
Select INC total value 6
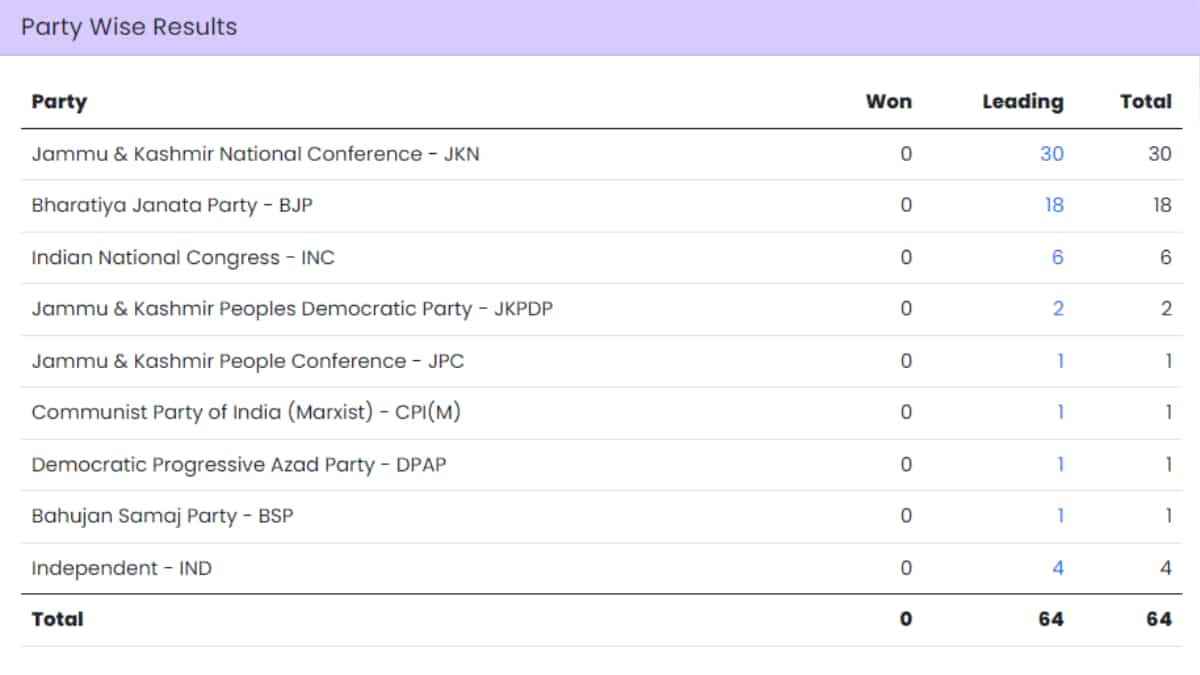pos(1165,258)
